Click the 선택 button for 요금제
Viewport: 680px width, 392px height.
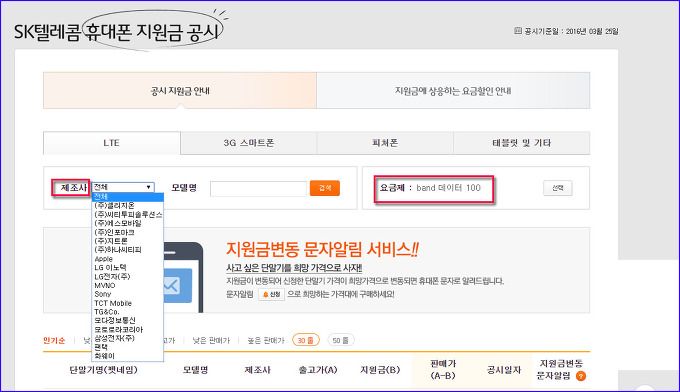tap(558, 188)
